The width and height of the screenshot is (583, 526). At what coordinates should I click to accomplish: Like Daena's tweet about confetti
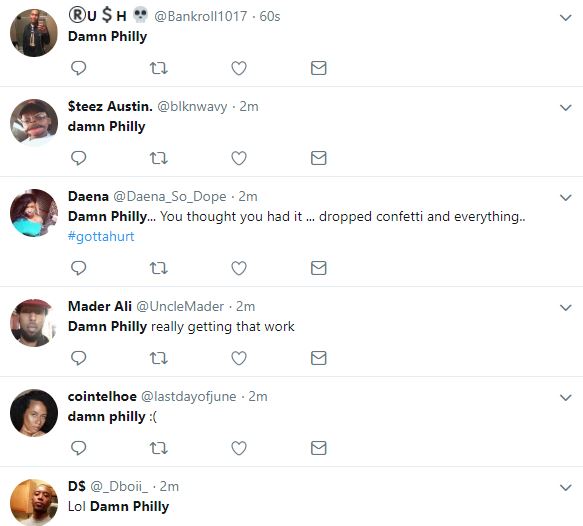tap(239, 268)
